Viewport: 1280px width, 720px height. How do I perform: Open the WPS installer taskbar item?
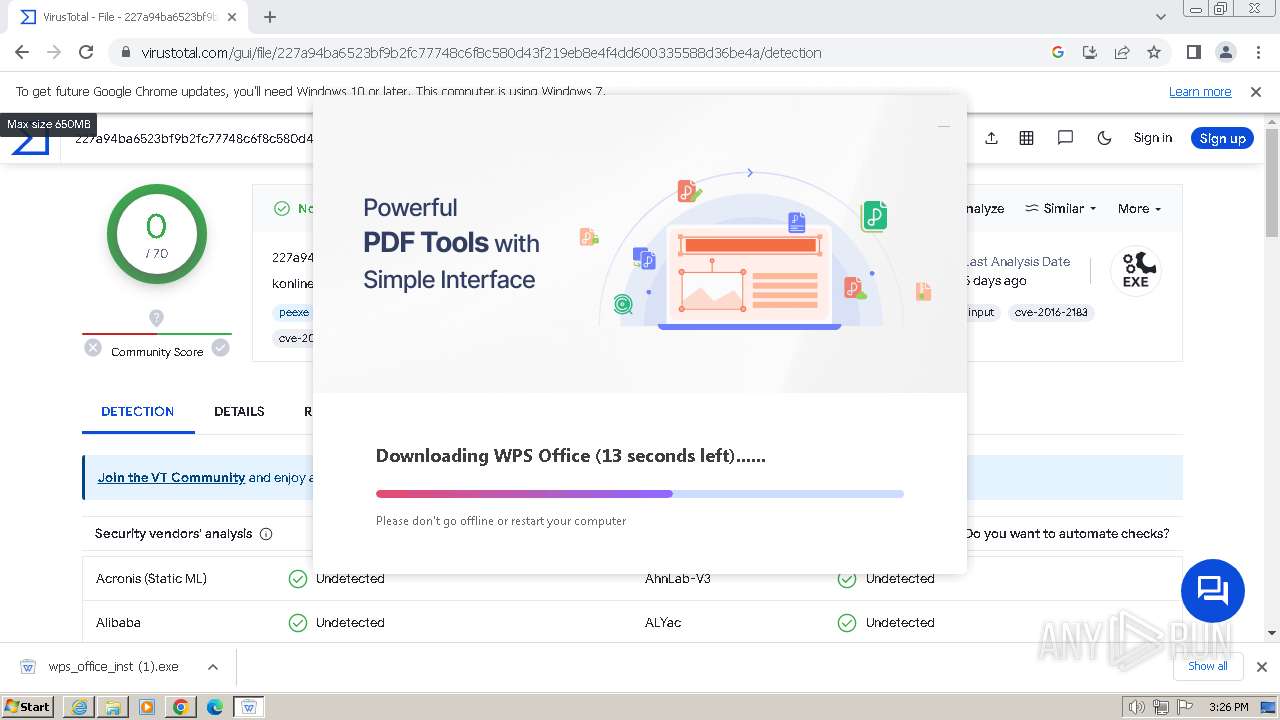249,707
